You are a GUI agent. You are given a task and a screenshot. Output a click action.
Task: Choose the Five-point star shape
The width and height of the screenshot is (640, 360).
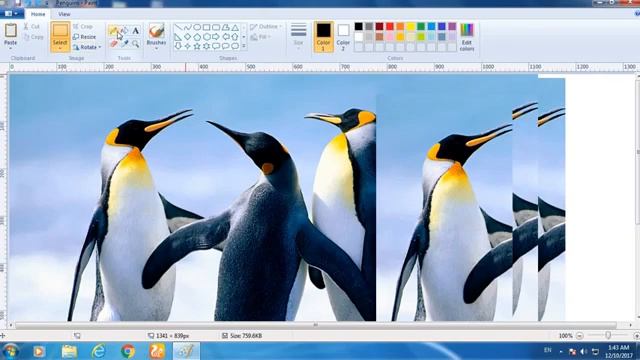tap(197, 46)
